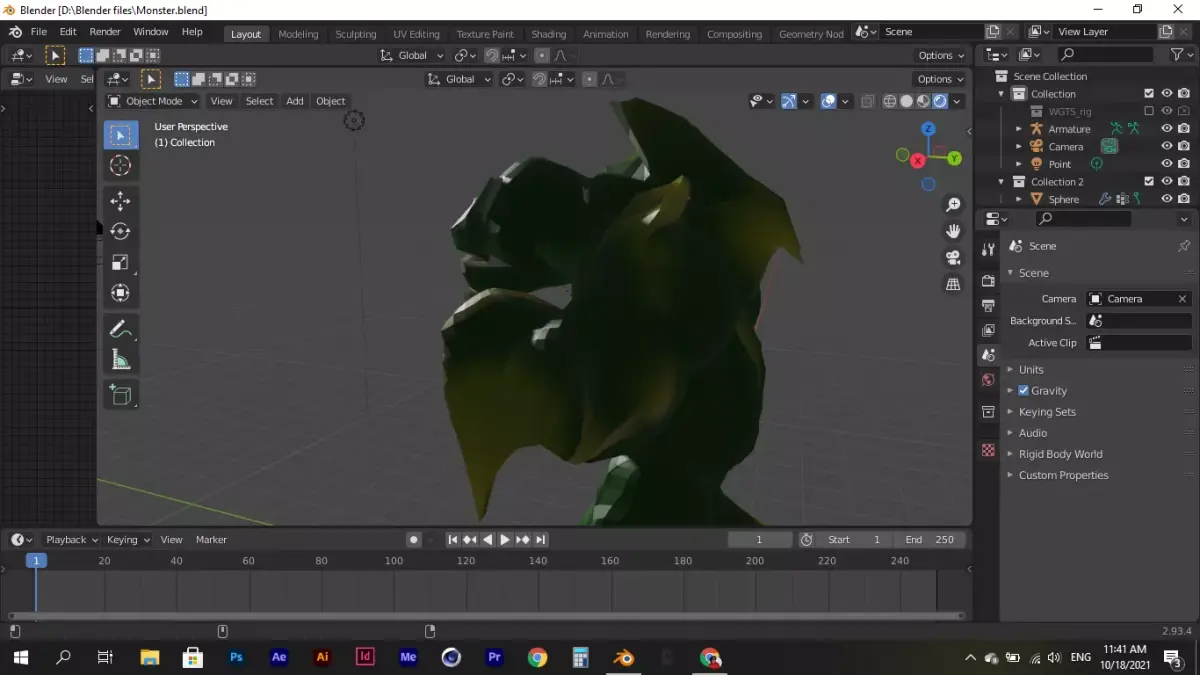Choose the Move tool
1200x675 pixels.
tap(121, 201)
